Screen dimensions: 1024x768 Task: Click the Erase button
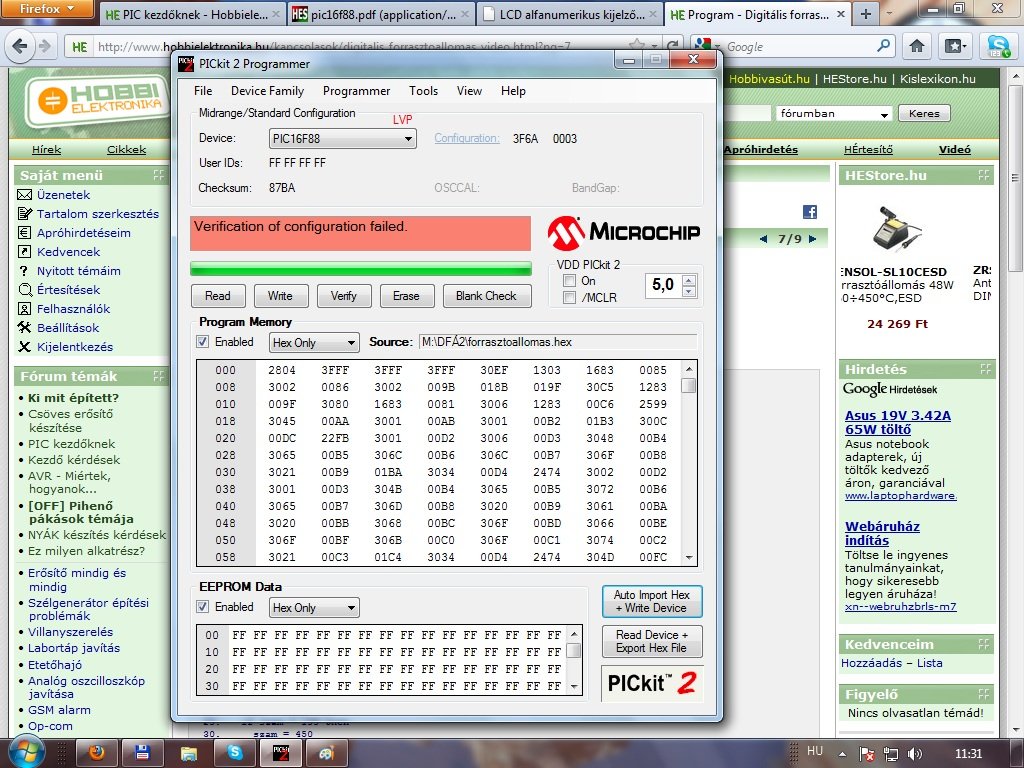pos(406,296)
